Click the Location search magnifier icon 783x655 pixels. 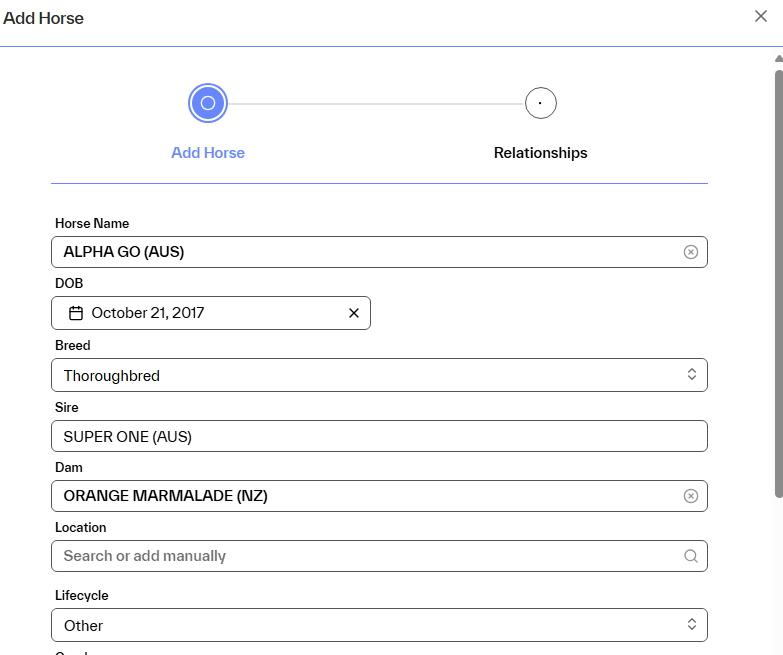click(x=690, y=556)
